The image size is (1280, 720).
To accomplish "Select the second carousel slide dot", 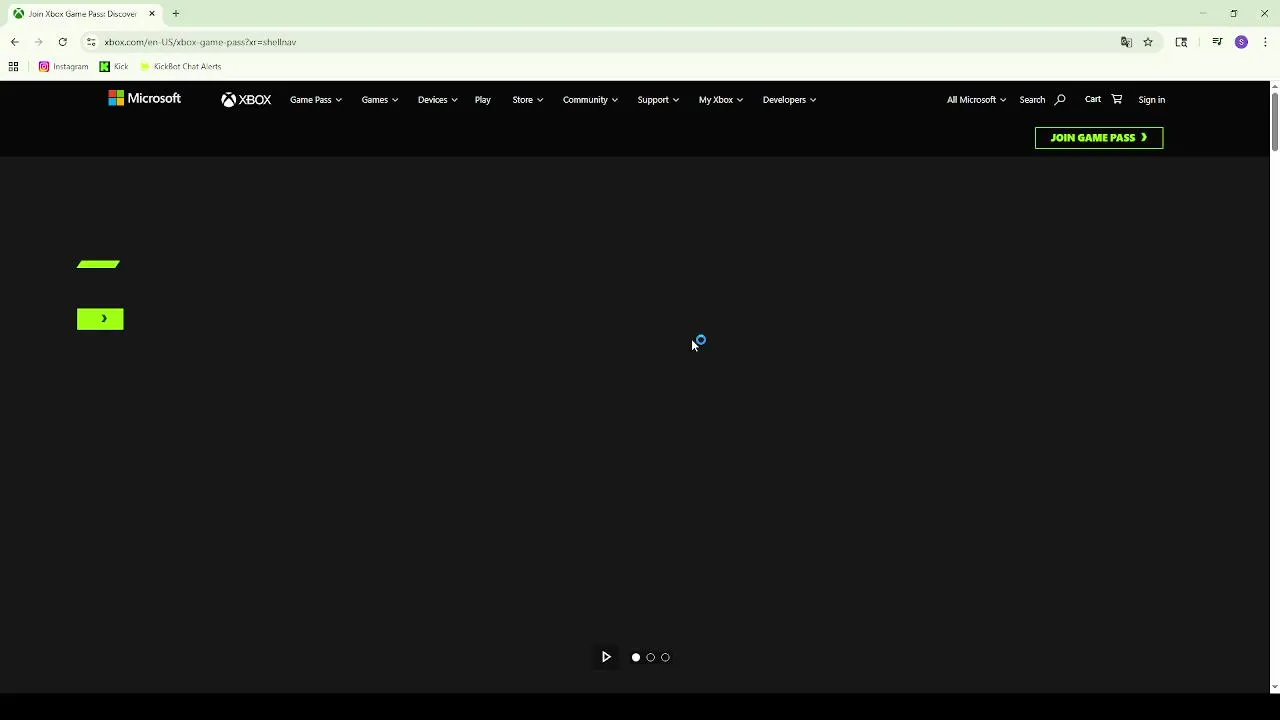I will coord(651,657).
